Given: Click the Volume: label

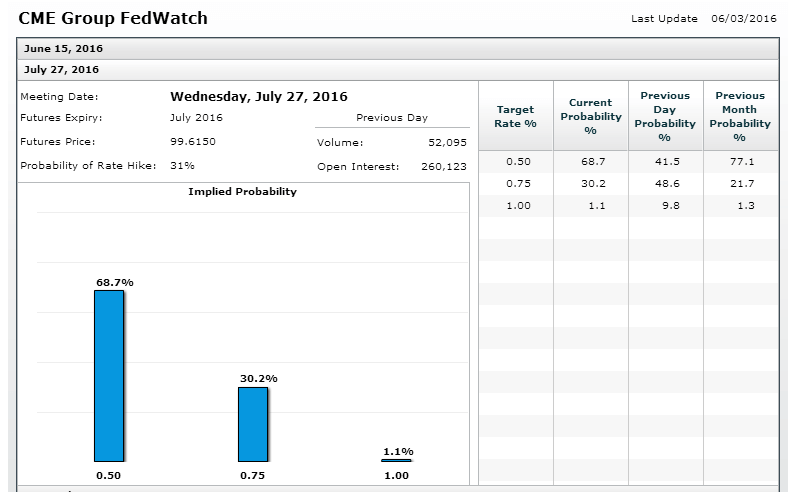Looking at the screenshot, I should [340, 143].
